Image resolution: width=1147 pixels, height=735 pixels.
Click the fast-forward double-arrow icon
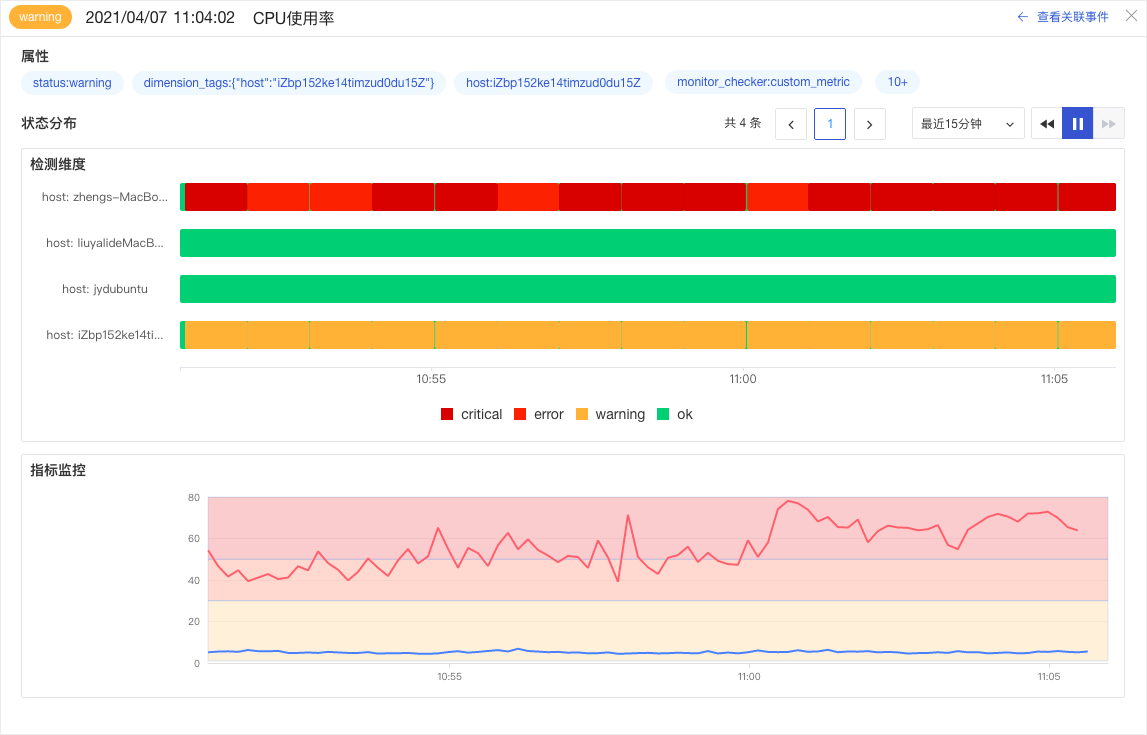point(1108,124)
